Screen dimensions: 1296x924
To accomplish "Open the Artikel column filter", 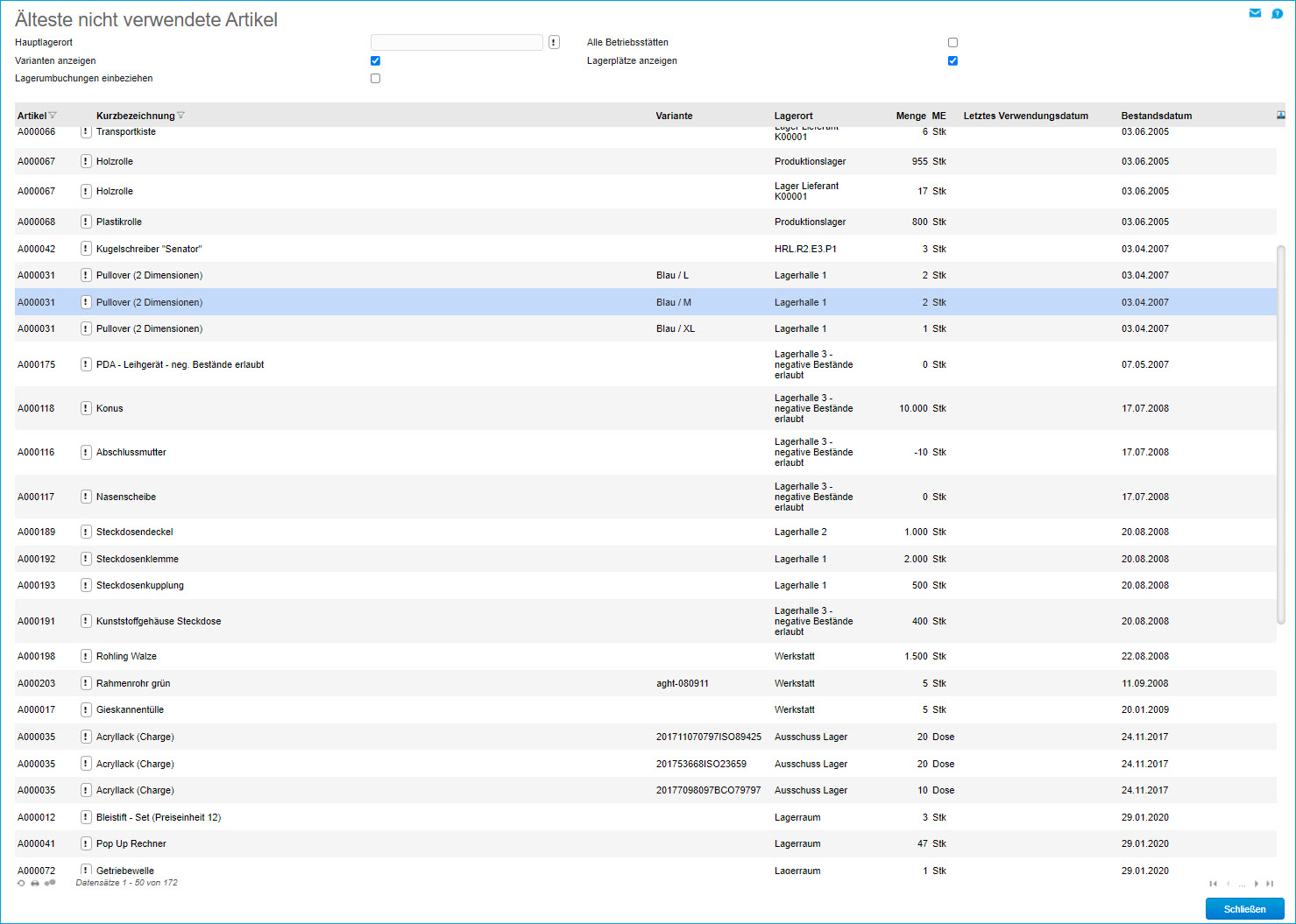I will click(x=53, y=116).
